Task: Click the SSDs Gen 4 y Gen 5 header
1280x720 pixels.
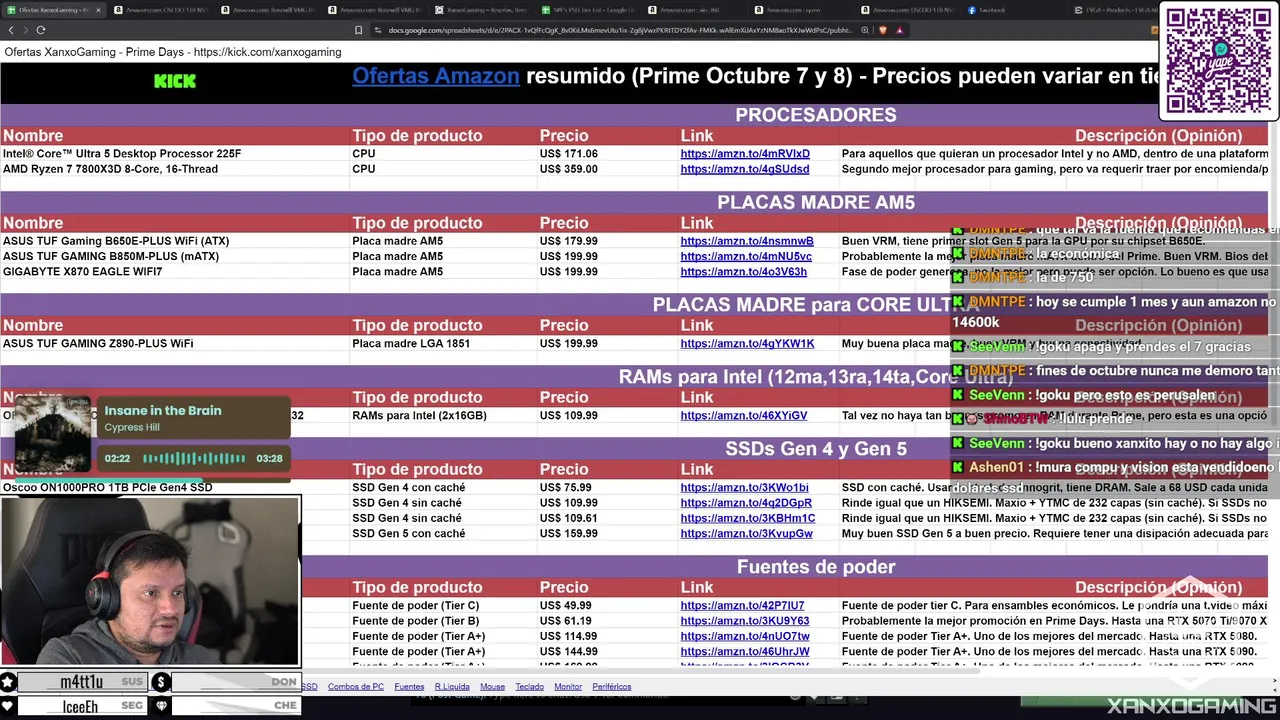Action: coord(816,449)
